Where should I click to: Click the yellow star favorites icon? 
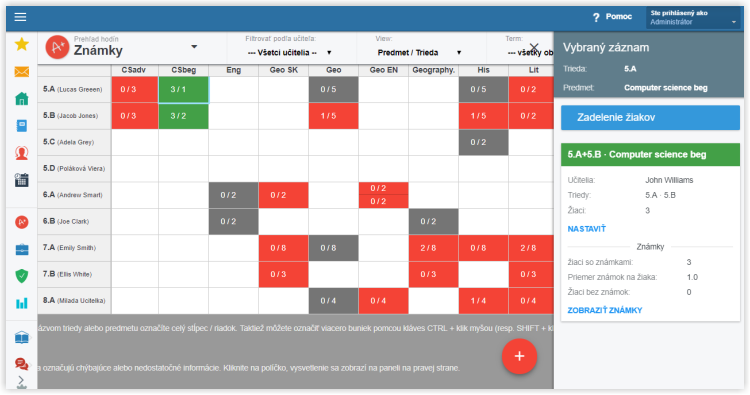click(x=22, y=44)
